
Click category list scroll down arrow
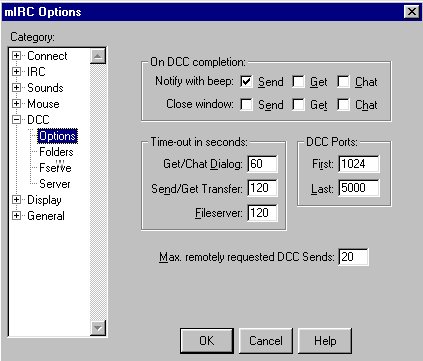(x=98, y=328)
